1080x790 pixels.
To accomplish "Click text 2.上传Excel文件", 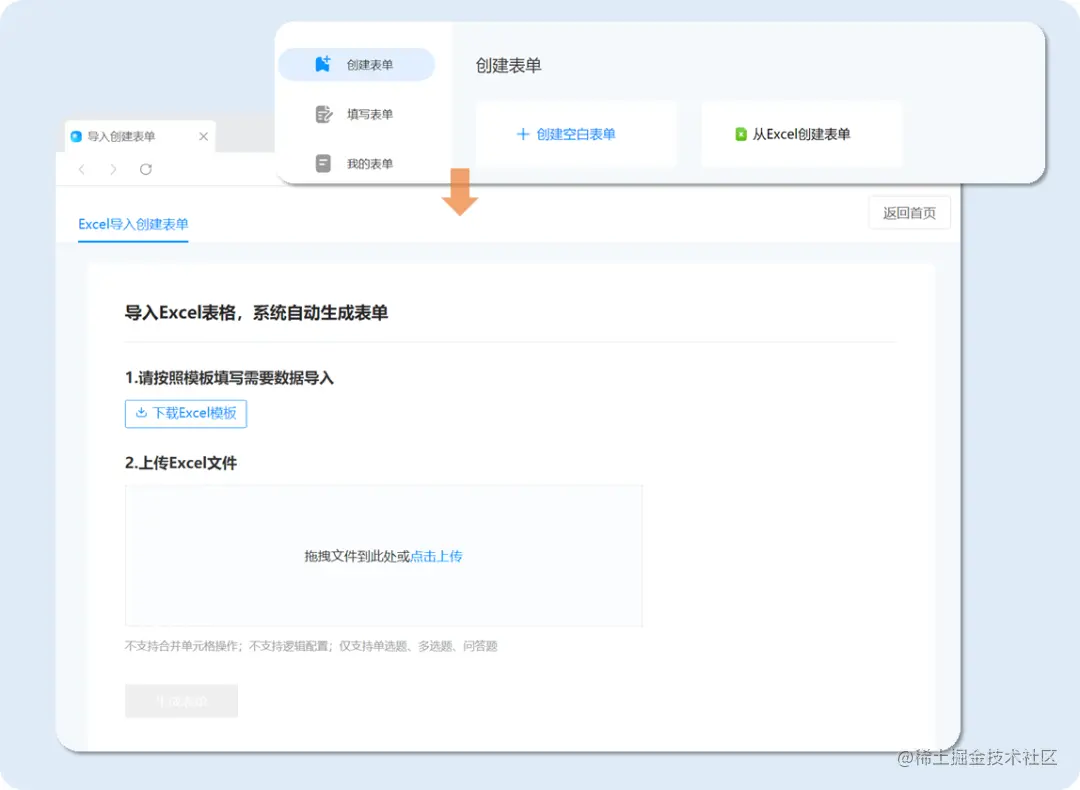I will click(x=180, y=463).
